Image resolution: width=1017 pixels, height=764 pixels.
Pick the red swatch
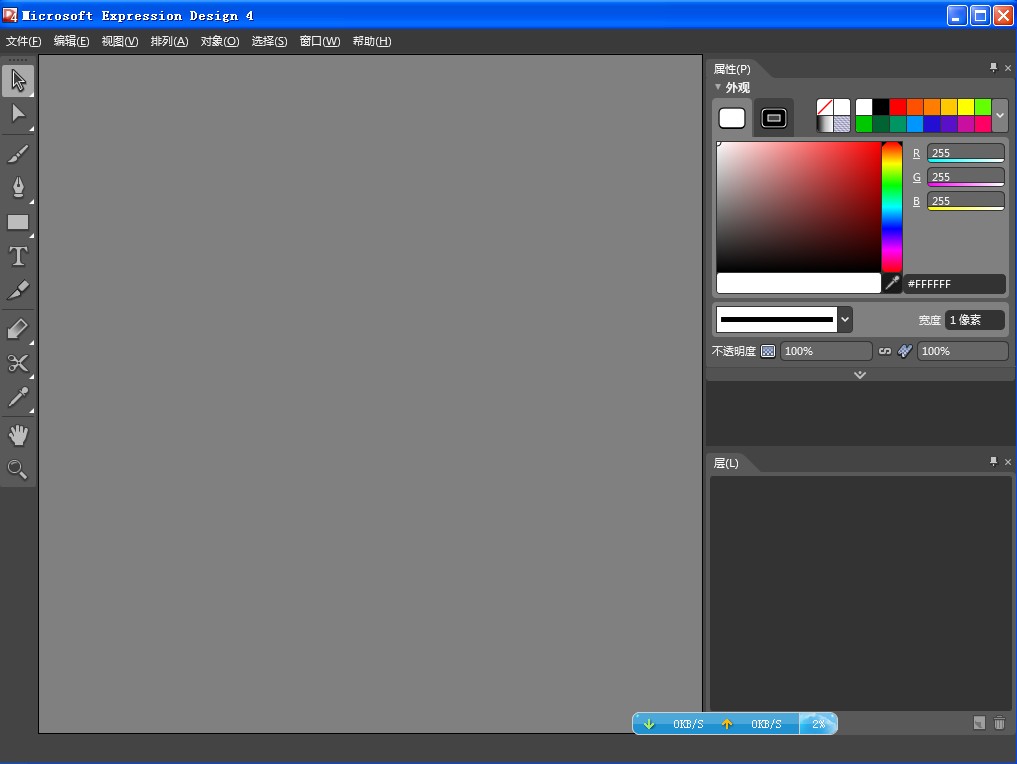click(898, 107)
